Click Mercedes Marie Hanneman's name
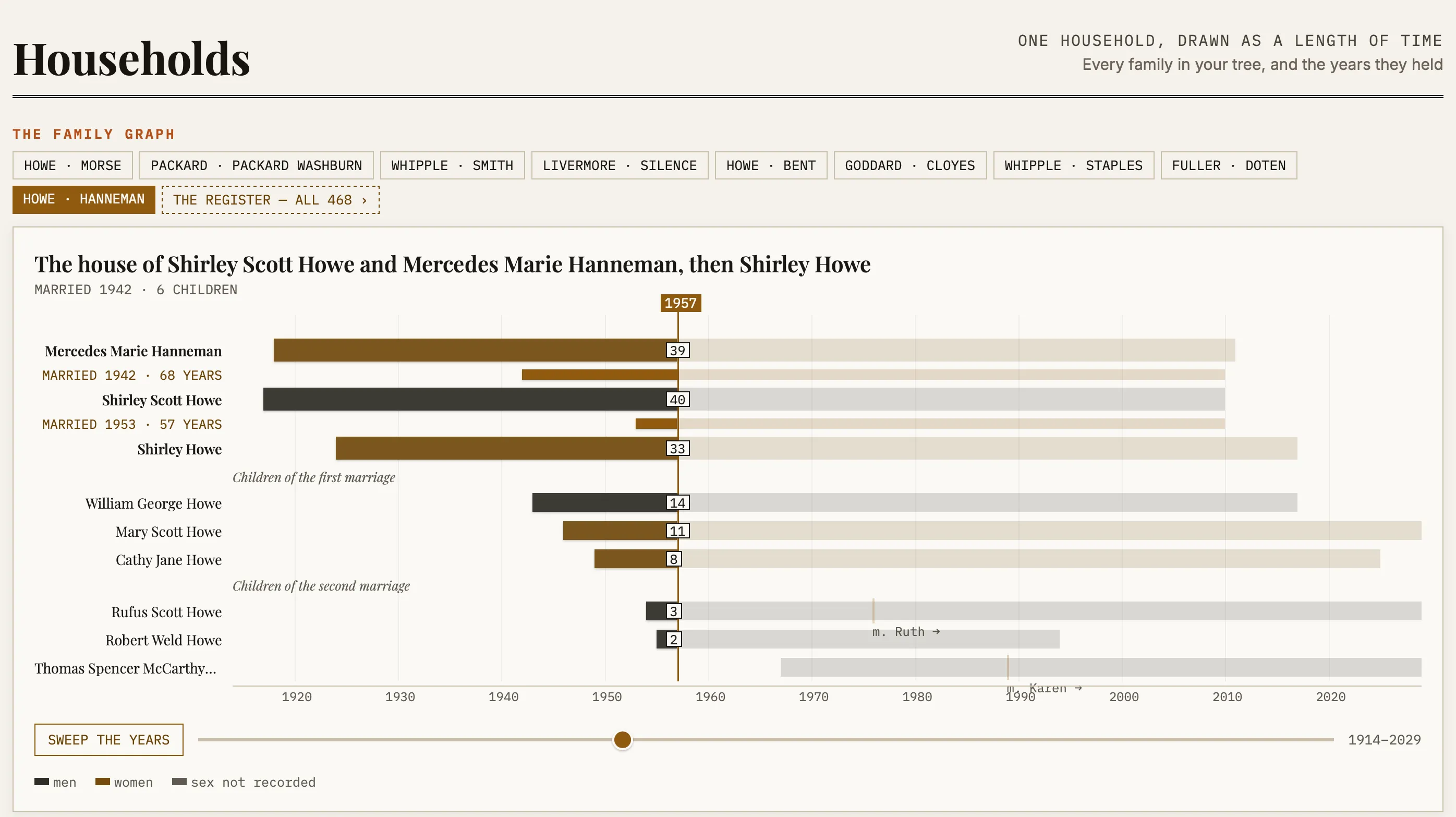This screenshot has width=1456, height=817. tap(134, 351)
